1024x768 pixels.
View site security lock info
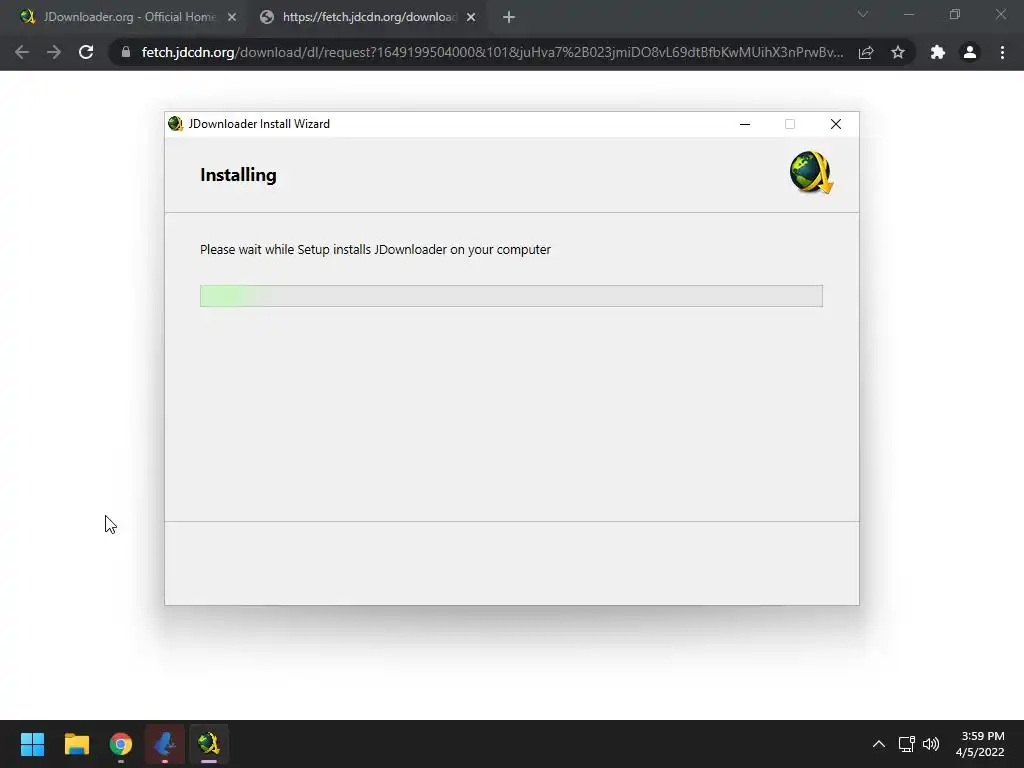click(126, 52)
